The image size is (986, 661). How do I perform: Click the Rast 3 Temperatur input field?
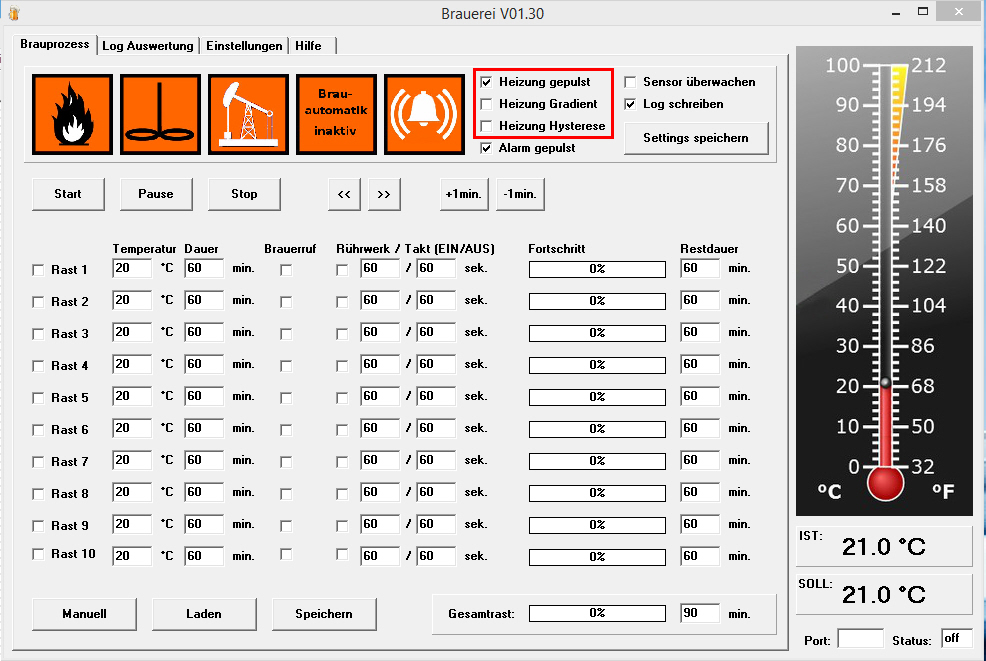[x=131, y=332]
